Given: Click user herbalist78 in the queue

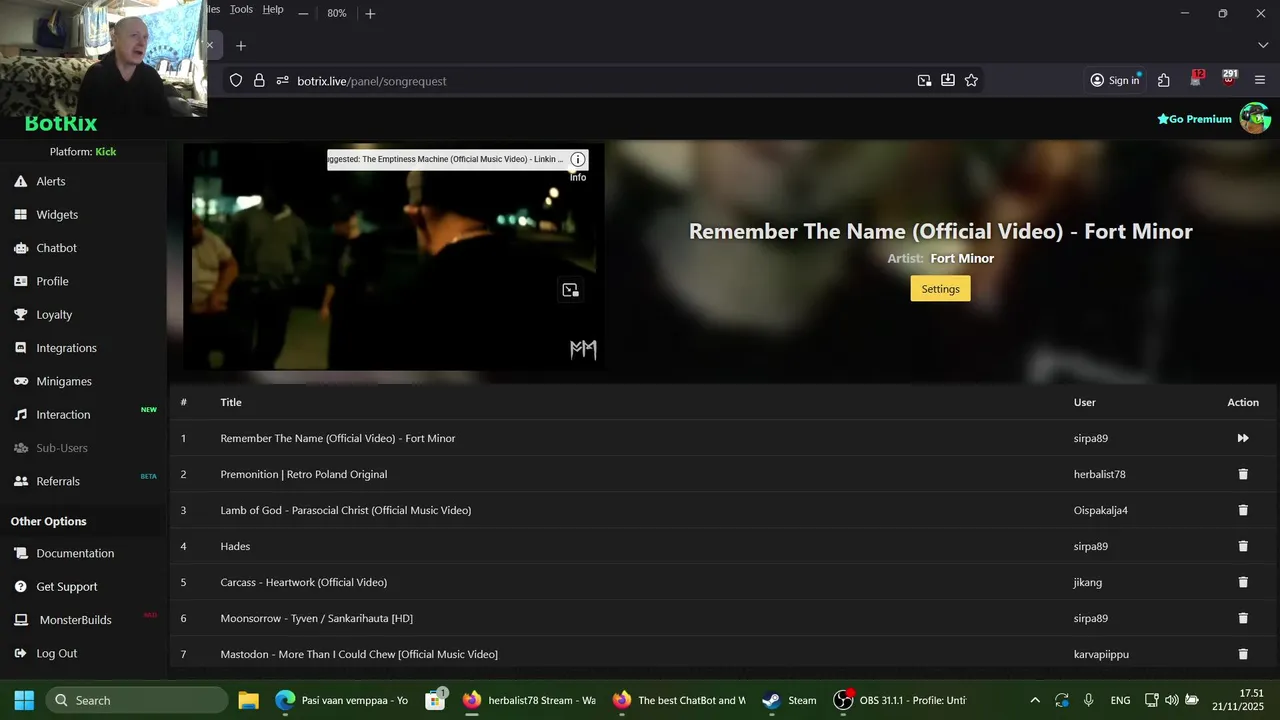Looking at the screenshot, I should tap(1100, 474).
